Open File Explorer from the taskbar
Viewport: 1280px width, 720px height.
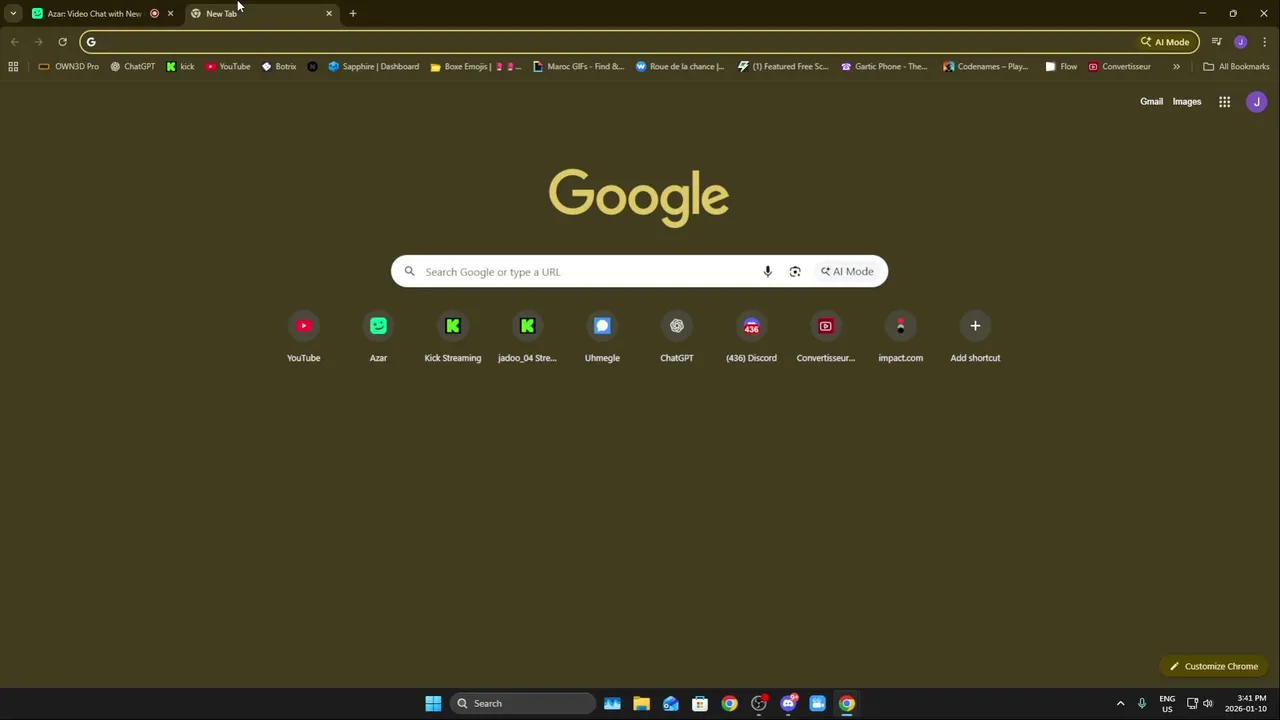pyautogui.click(x=641, y=703)
